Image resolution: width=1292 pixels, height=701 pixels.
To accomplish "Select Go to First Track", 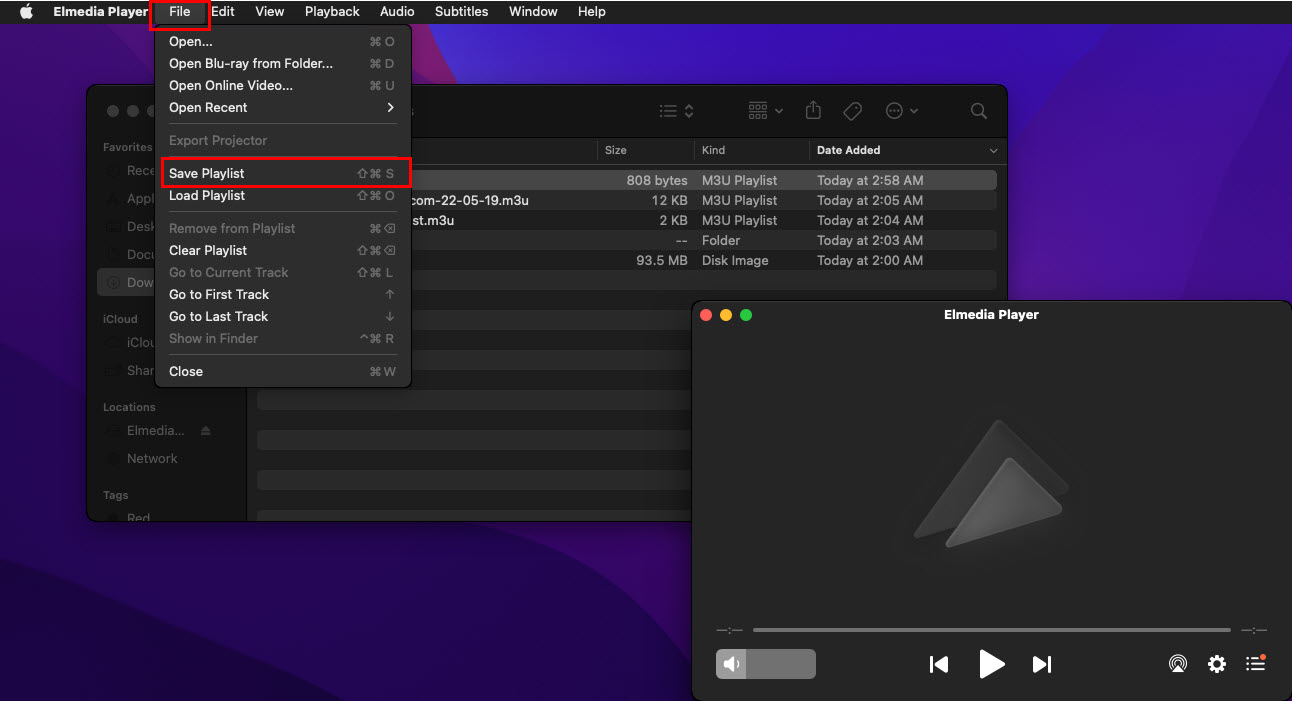I will (283, 294).
